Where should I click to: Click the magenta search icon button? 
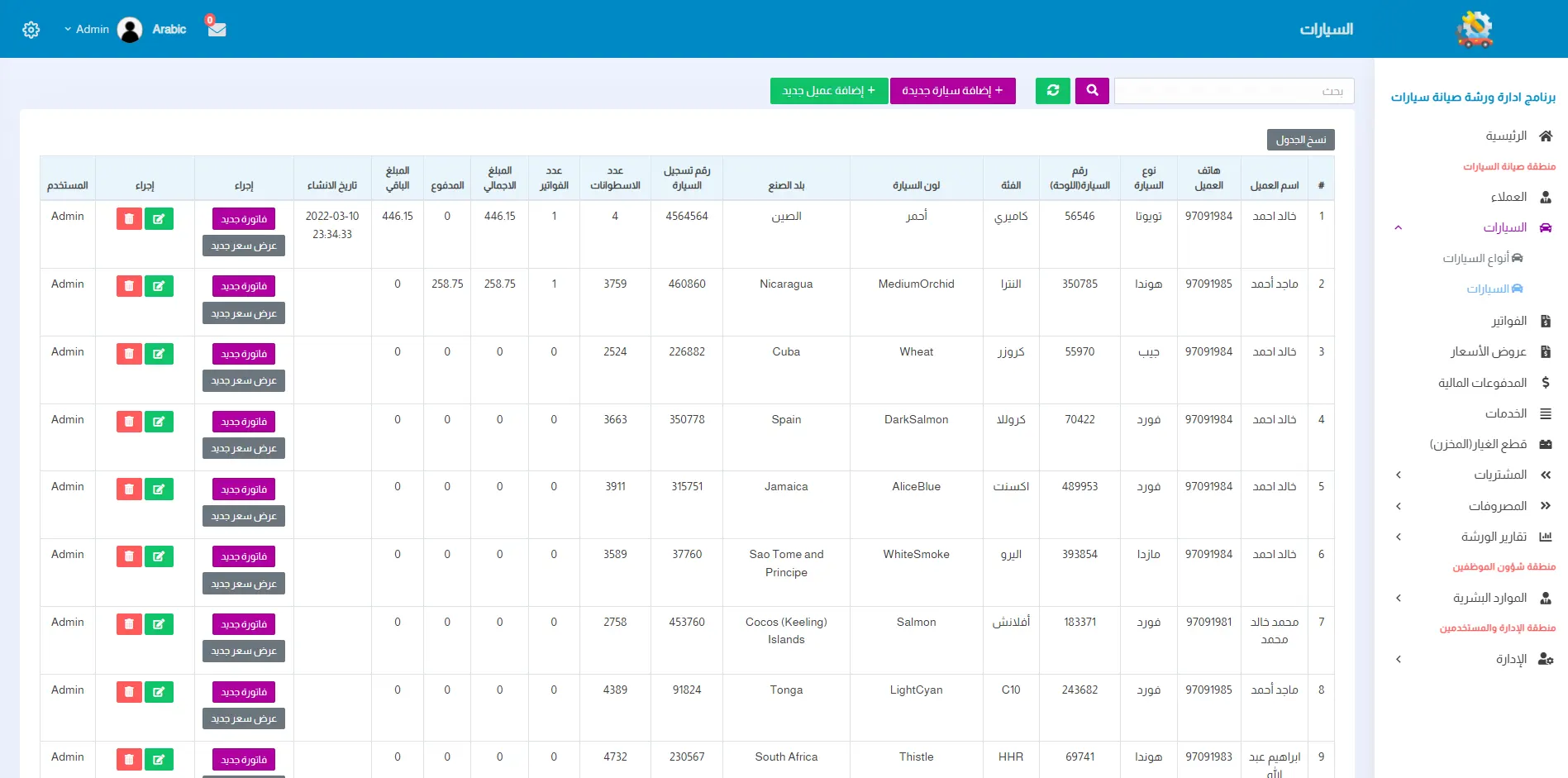(1092, 91)
